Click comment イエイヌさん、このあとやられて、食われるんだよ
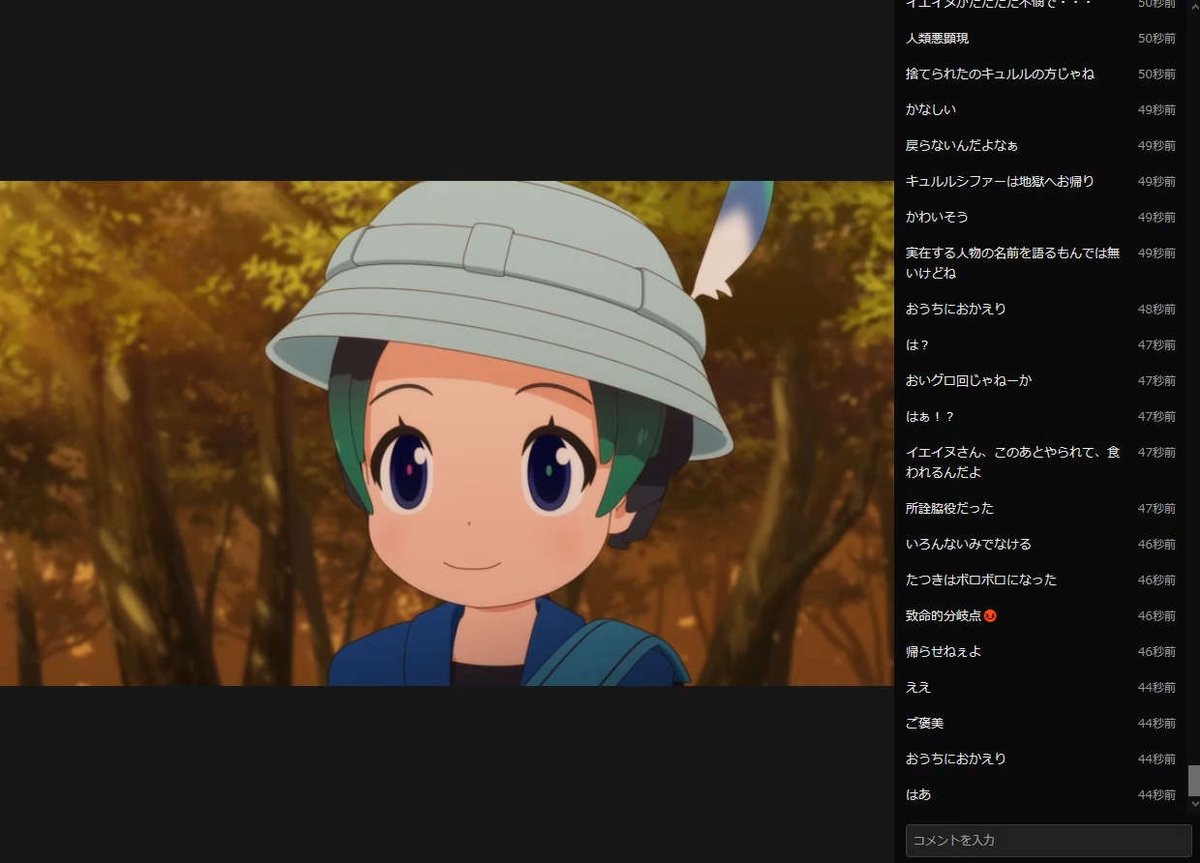This screenshot has width=1200, height=863. click(1012, 462)
